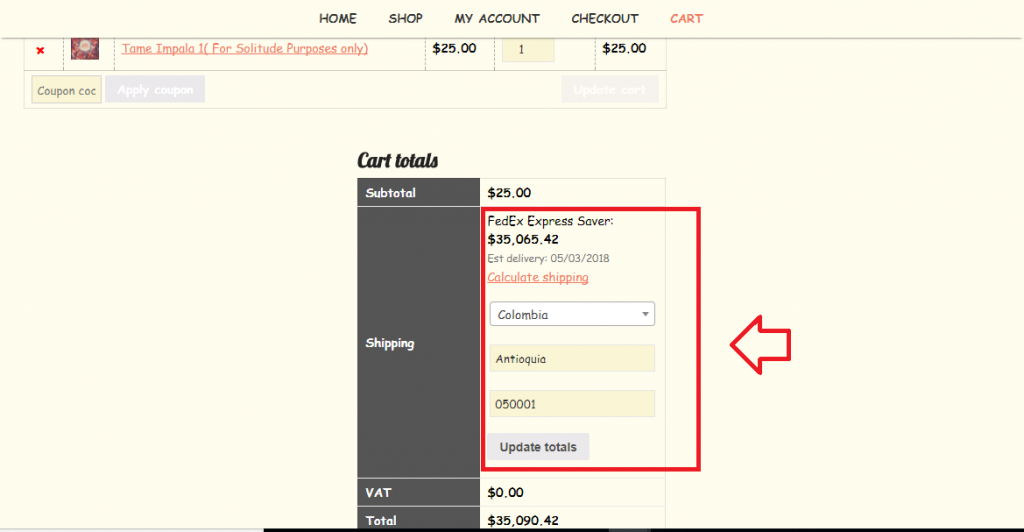The image size is (1024, 532).
Task: Edit the 050001 postcode field
Action: tap(572, 404)
